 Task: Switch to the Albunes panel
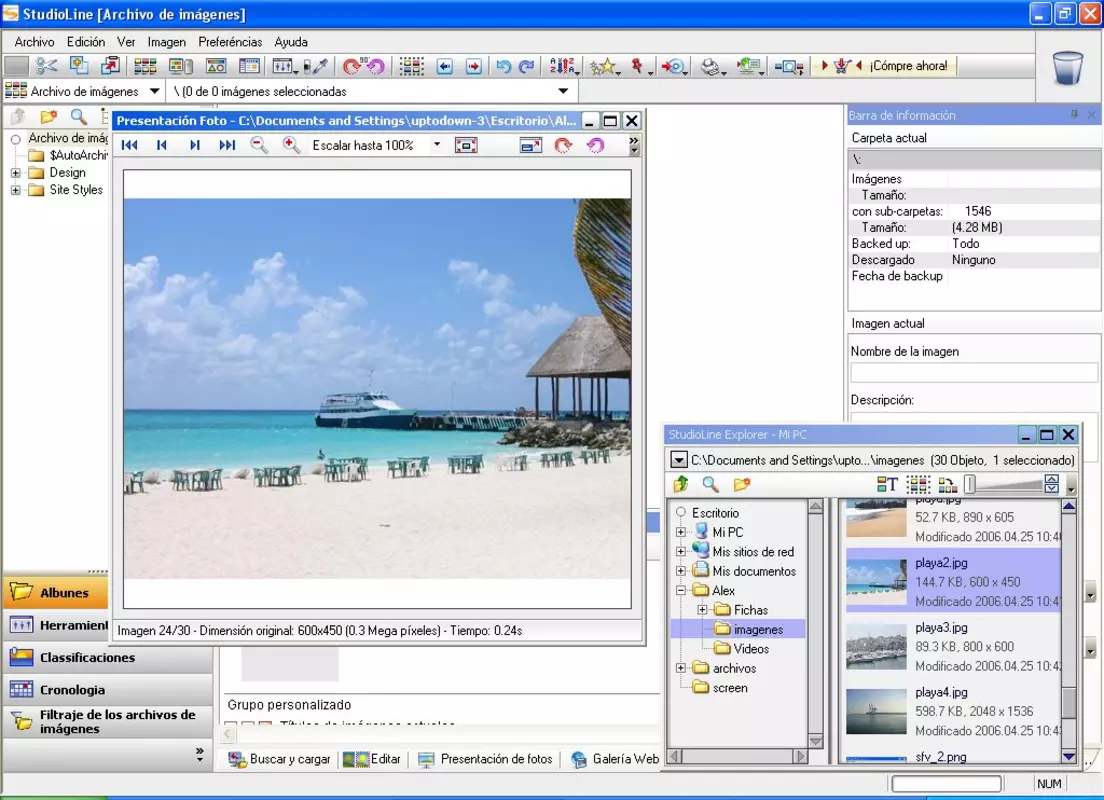(x=56, y=592)
